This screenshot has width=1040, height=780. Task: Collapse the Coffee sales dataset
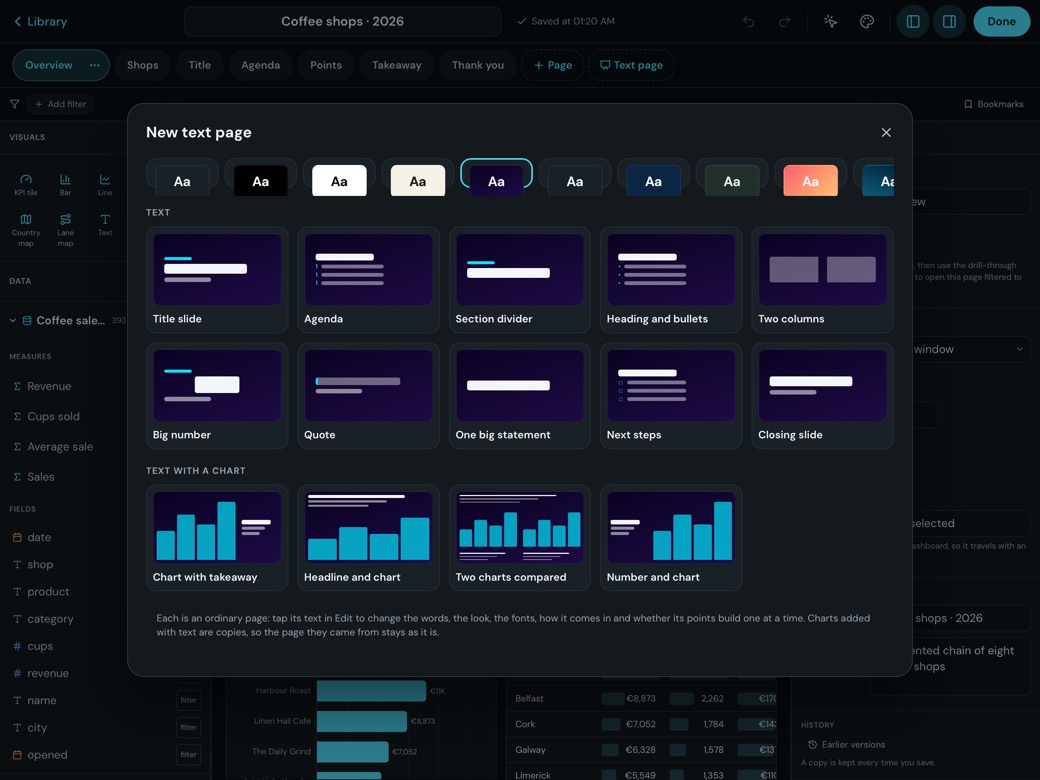pos(13,320)
